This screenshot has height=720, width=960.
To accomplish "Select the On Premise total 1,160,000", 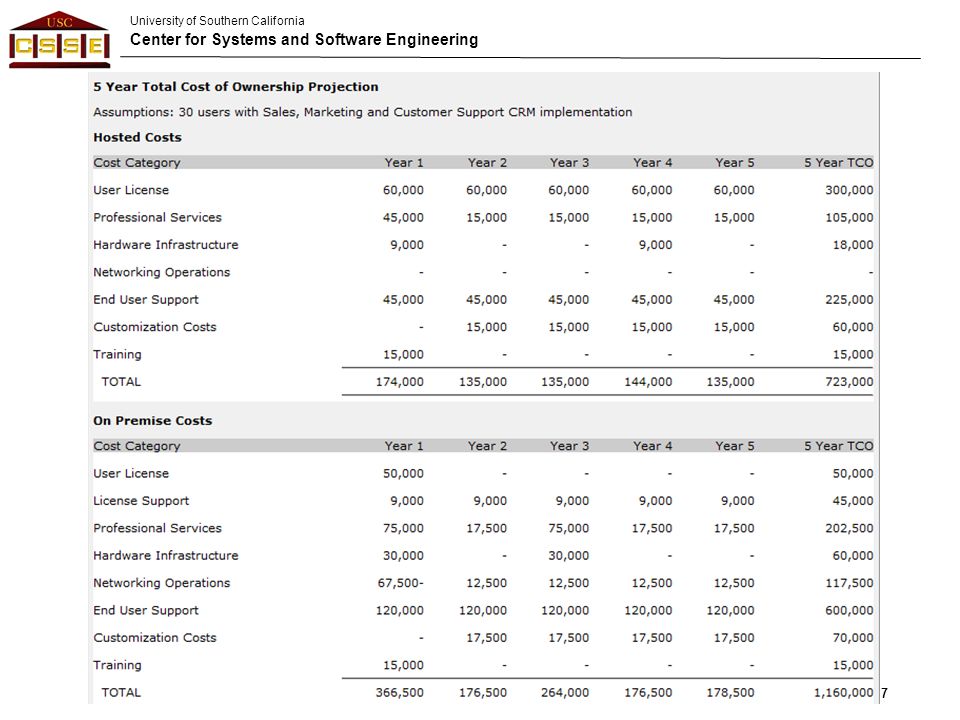I will (843, 693).
